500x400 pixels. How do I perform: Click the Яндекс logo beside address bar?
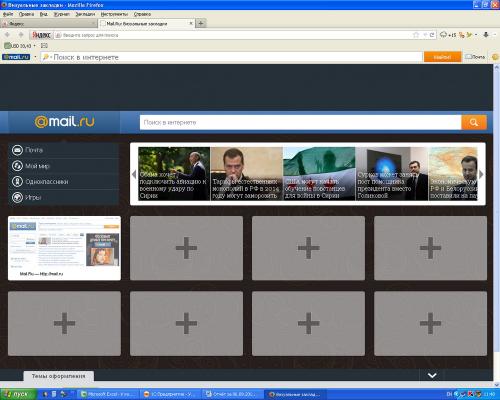point(41,35)
